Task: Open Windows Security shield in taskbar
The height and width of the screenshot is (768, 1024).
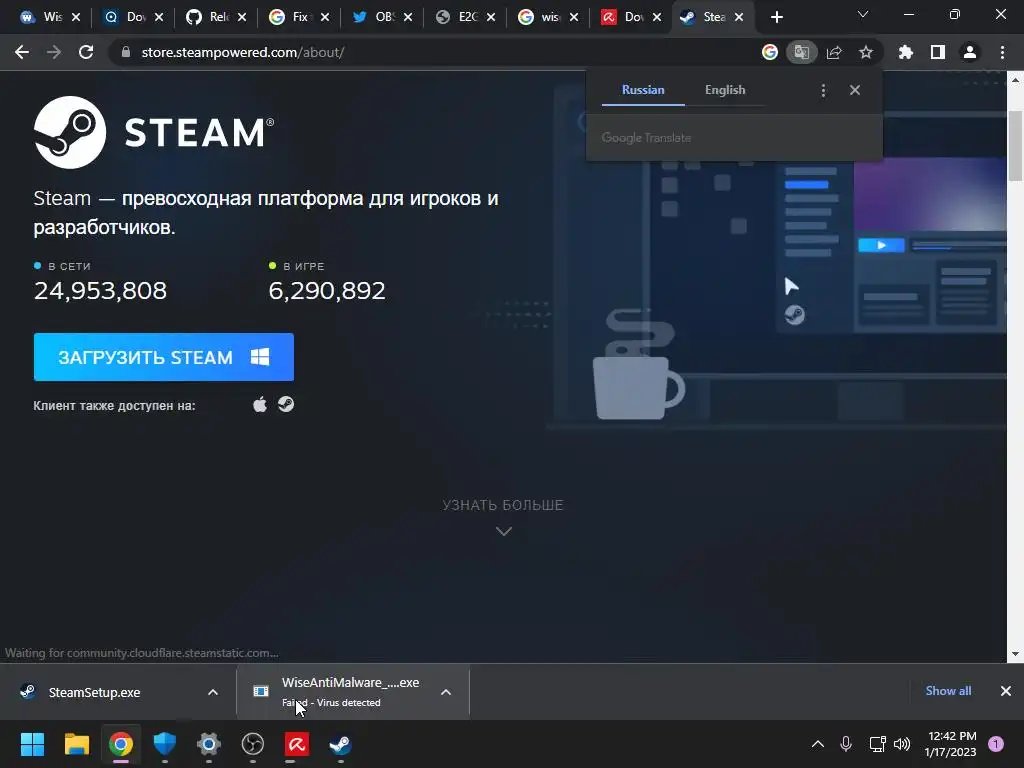Action: point(165,744)
